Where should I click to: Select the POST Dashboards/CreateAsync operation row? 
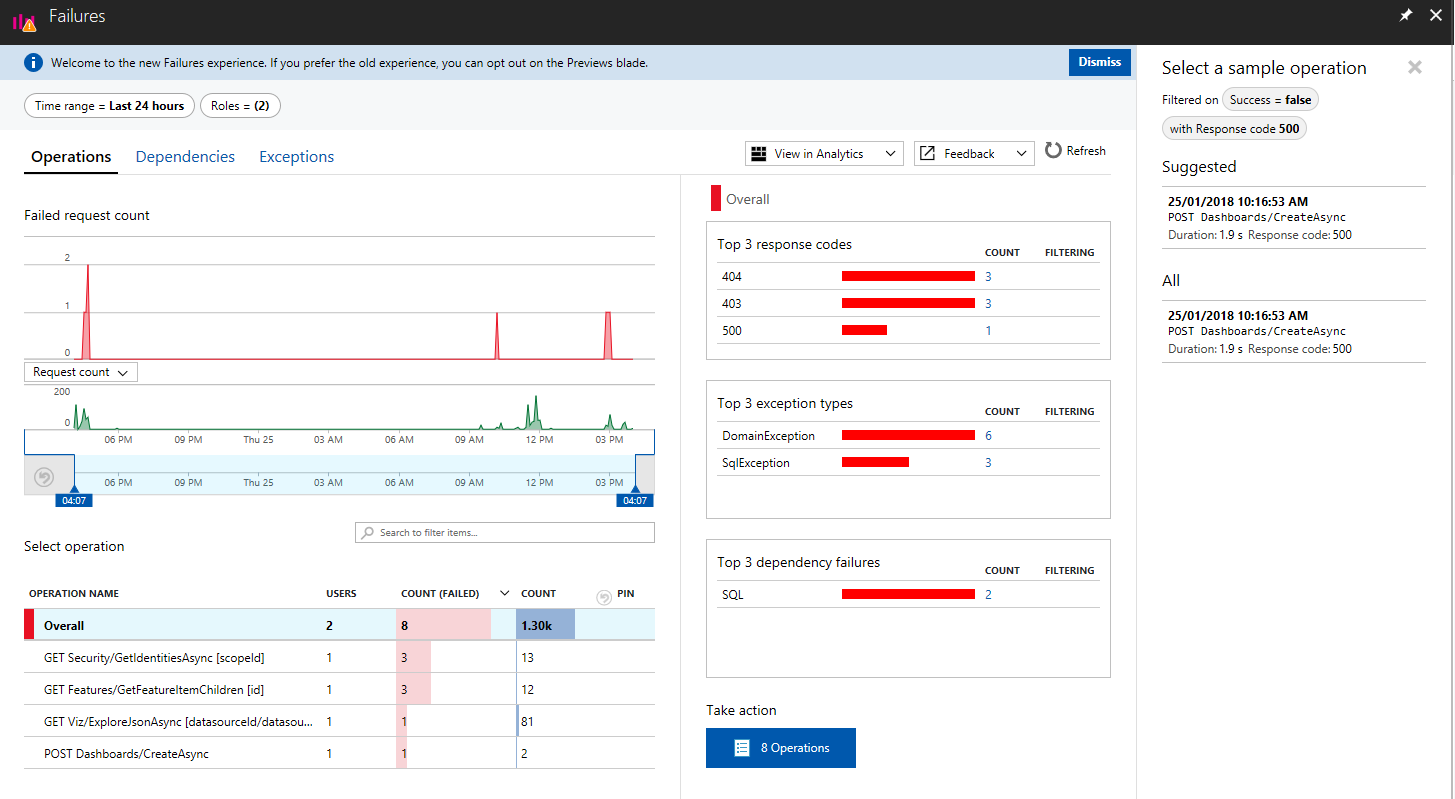coord(126,754)
